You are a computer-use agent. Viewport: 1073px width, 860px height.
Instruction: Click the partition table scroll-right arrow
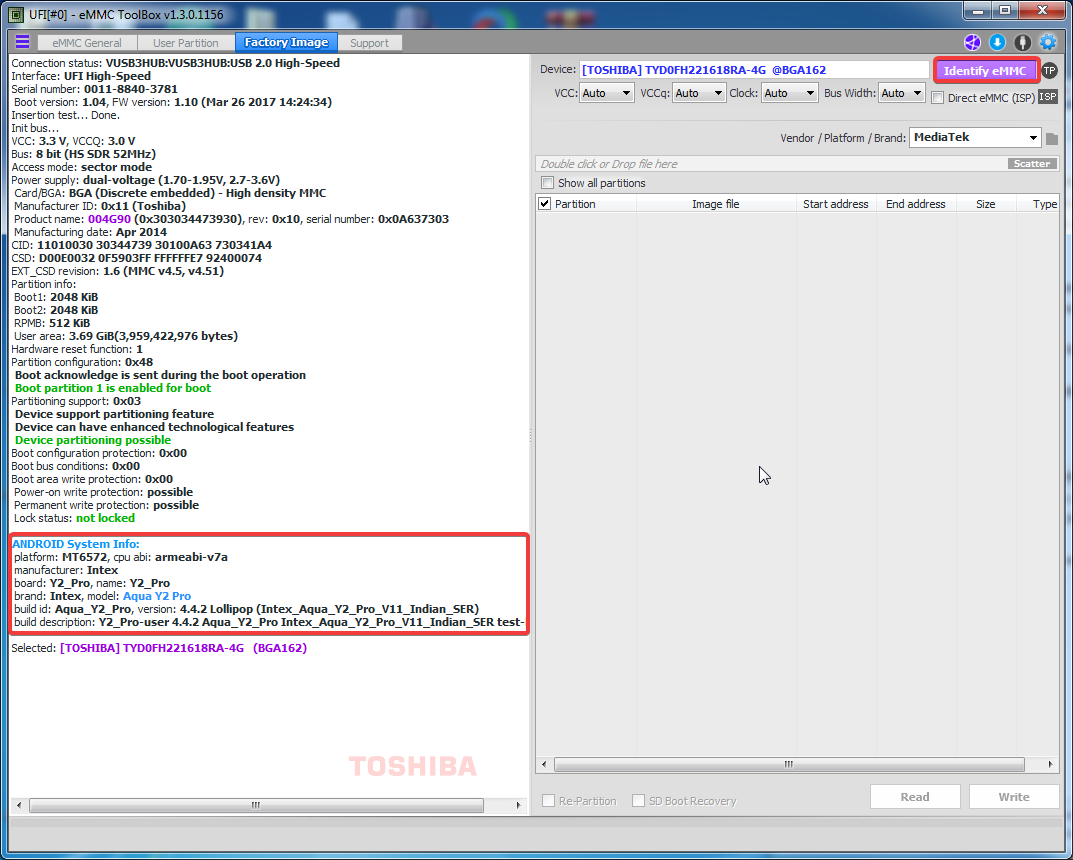(x=1050, y=764)
